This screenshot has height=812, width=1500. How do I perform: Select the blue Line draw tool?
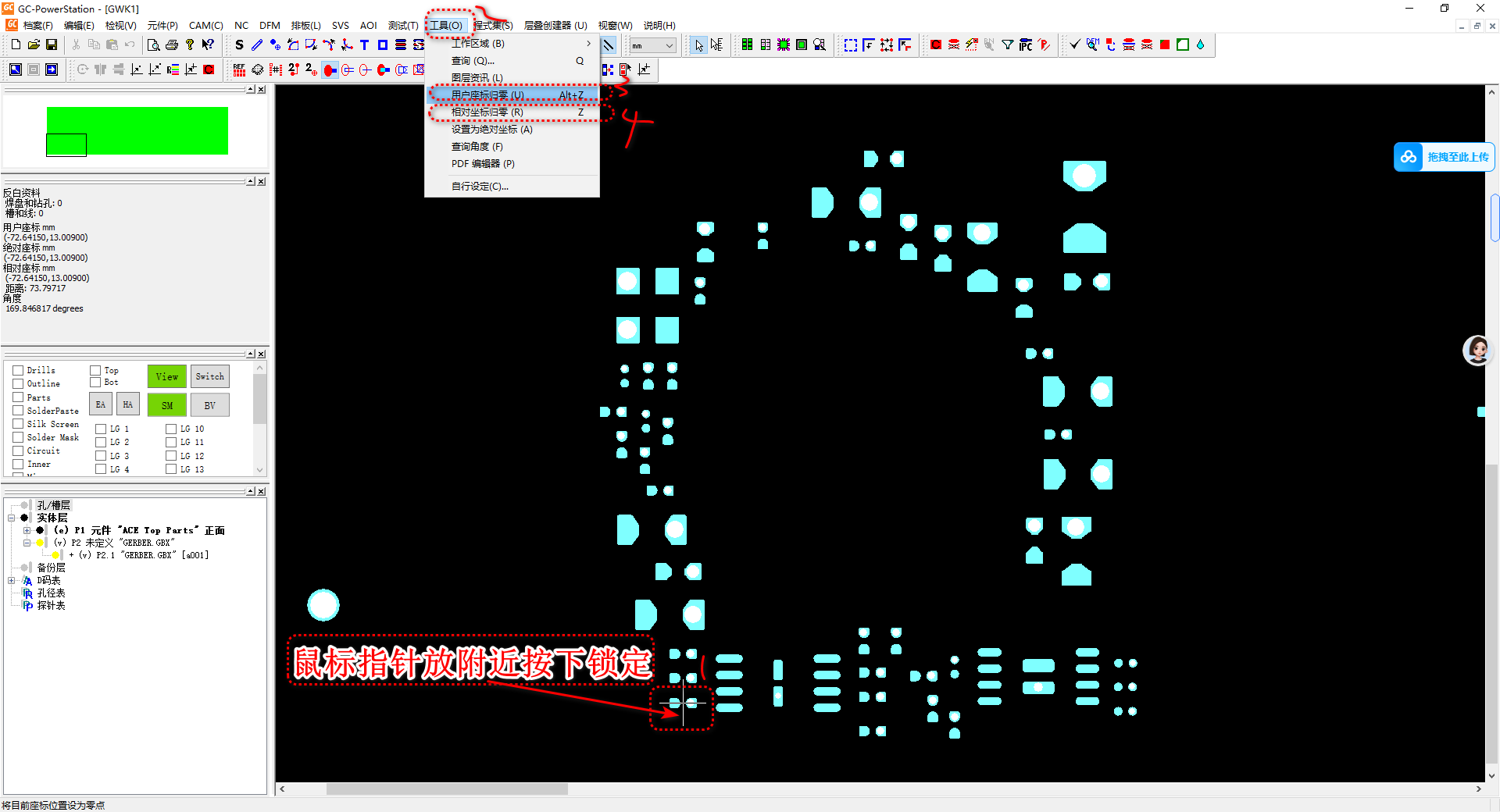(257, 45)
